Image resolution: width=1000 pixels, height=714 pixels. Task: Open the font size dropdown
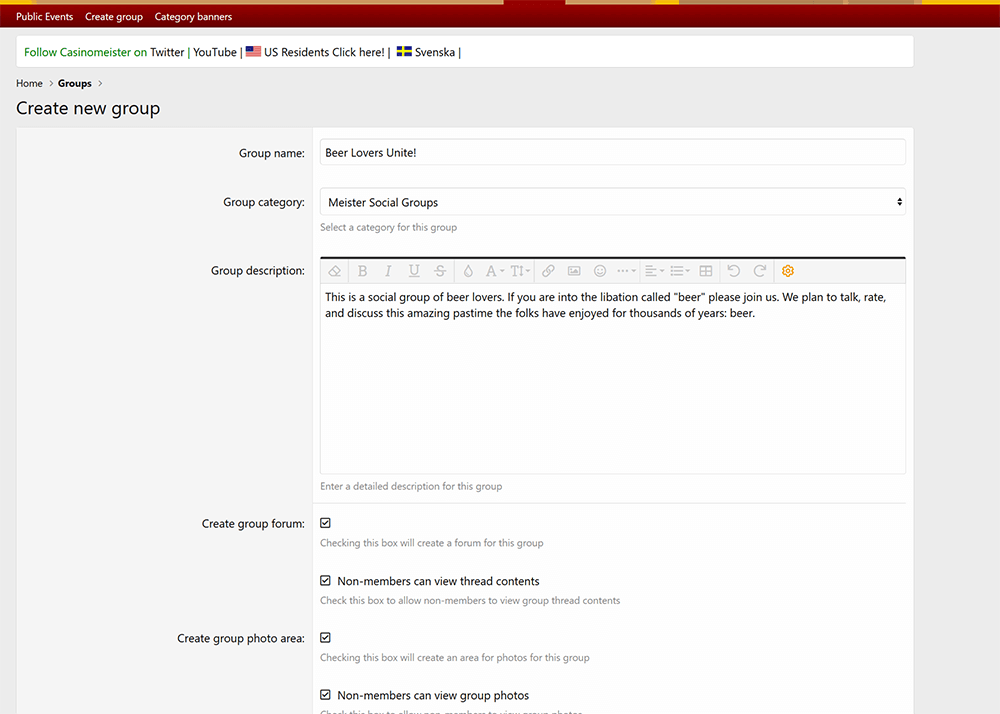520,271
